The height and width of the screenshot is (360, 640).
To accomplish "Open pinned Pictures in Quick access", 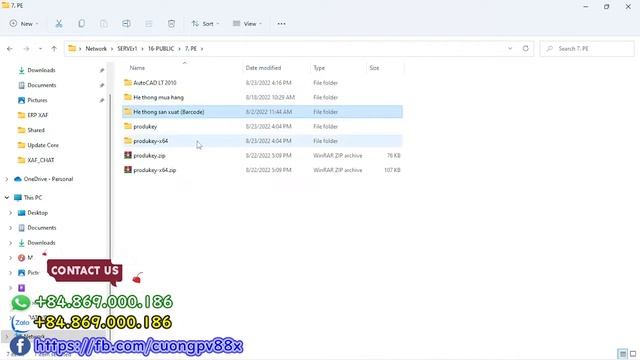I will tap(37, 100).
